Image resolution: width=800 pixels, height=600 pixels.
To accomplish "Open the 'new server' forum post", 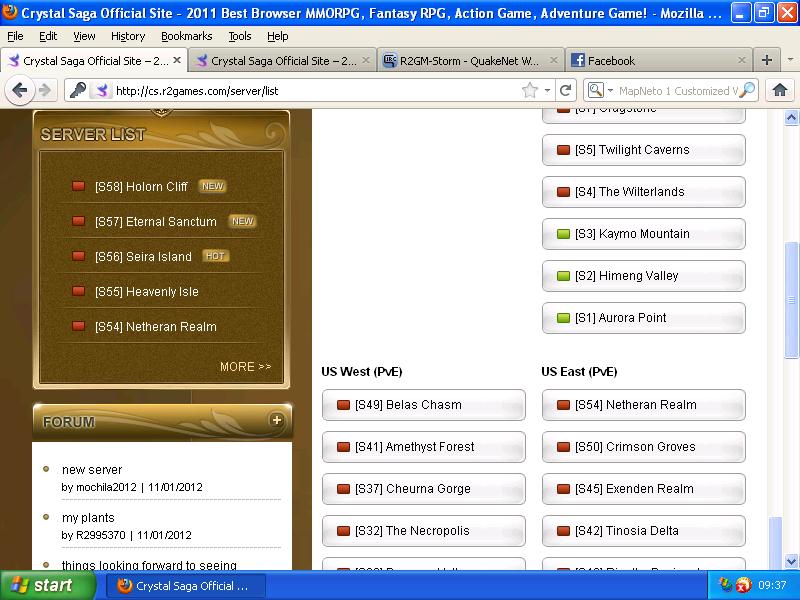I will [92, 470].
